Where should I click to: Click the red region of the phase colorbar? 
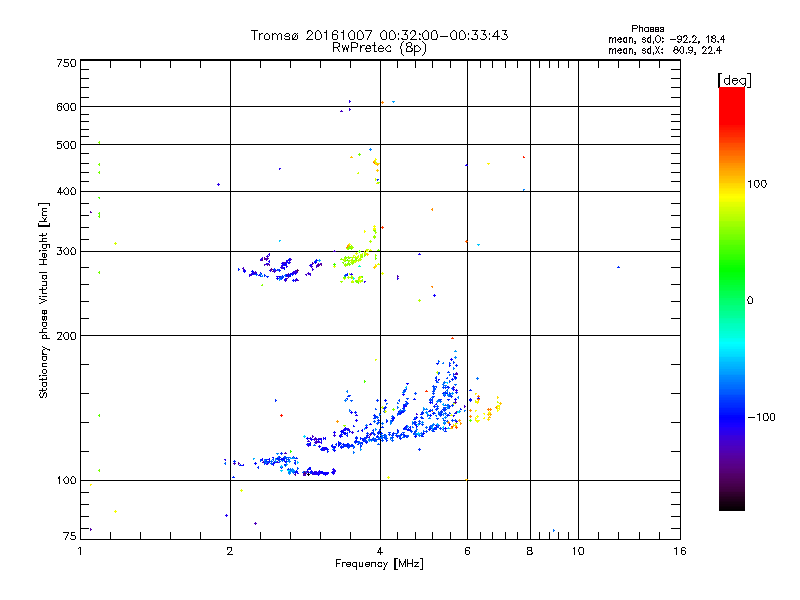click(x=732, y=107)
